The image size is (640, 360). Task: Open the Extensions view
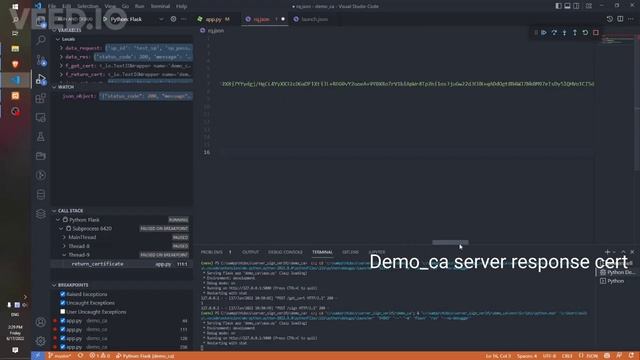pos(41,98)
